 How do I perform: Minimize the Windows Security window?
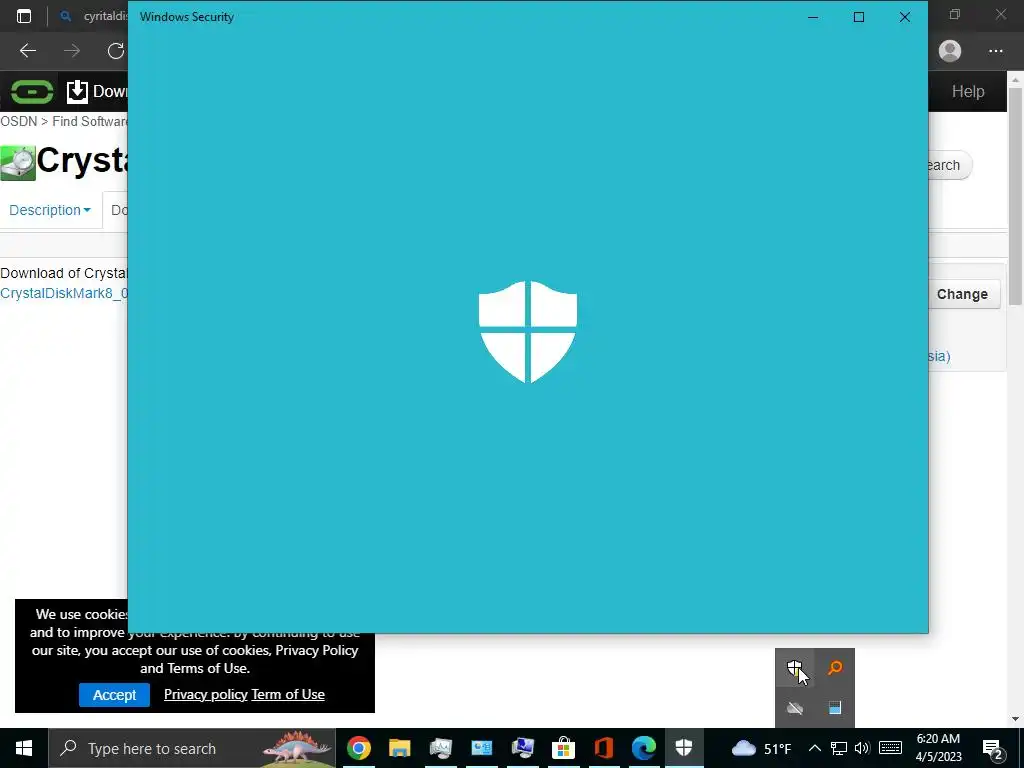(813, 17)
